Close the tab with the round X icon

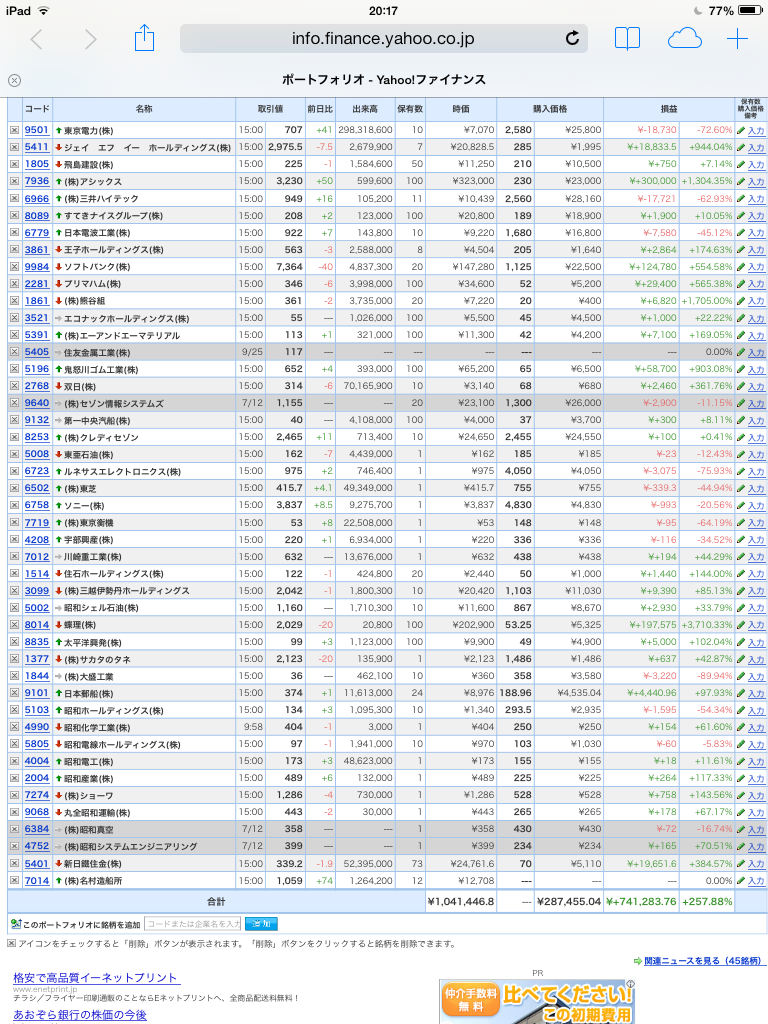point(14,80)
